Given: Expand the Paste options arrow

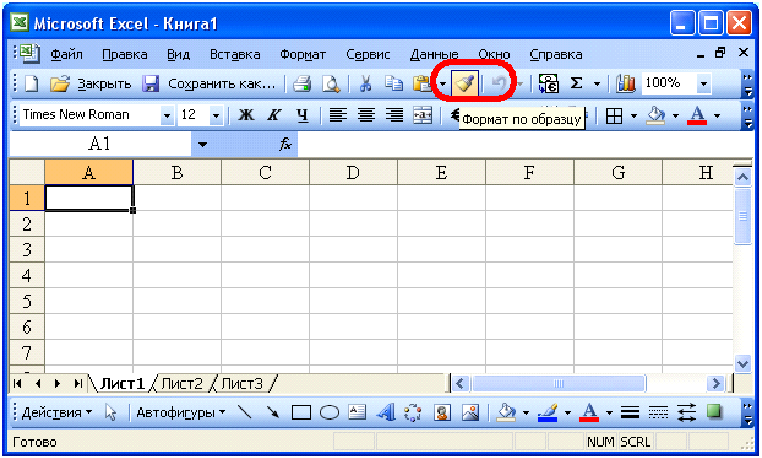Looking at the screenshot, I should (442, 84).
